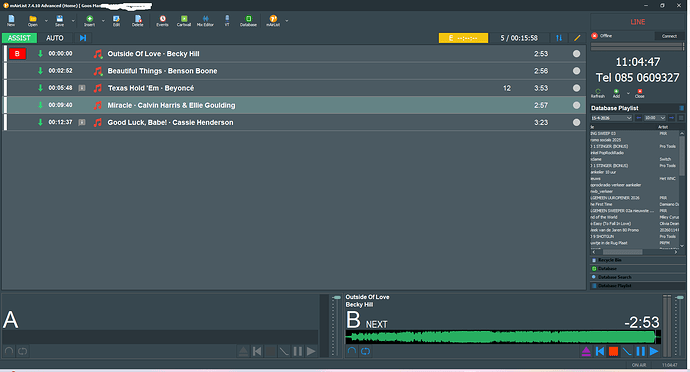Switch playlist to AUTO mode

[x=55, y=38]
